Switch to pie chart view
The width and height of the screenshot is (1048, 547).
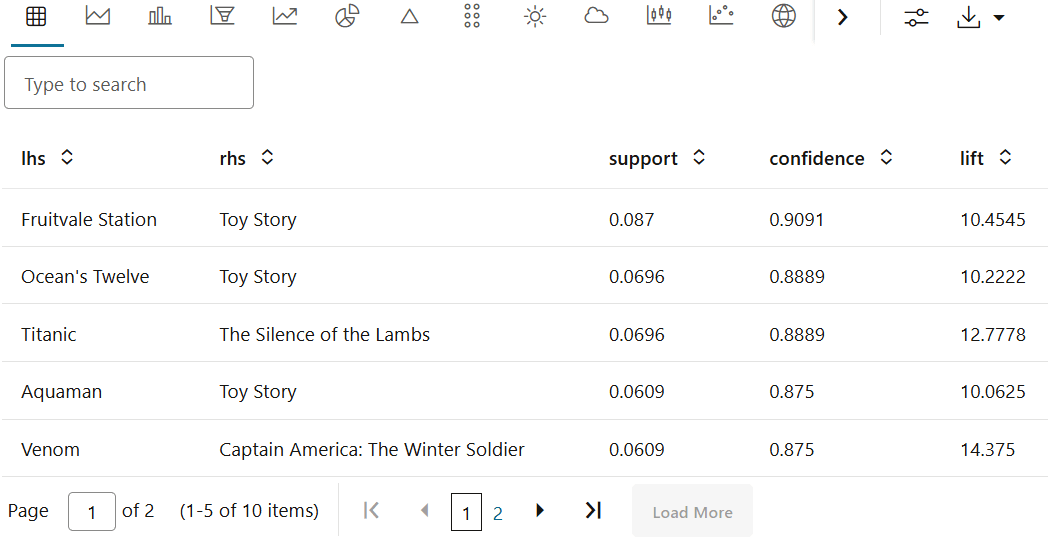tap(347, 16)
